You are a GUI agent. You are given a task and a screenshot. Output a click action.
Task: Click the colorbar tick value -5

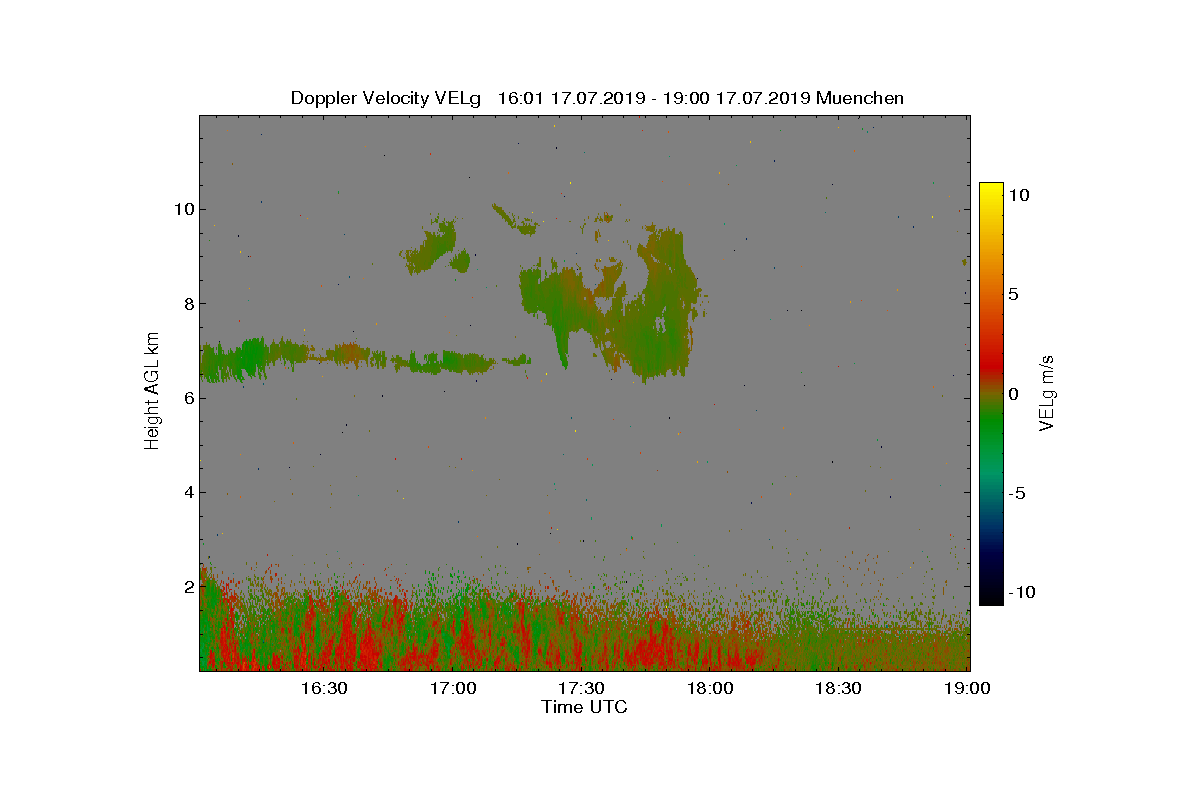(1016, 493)
